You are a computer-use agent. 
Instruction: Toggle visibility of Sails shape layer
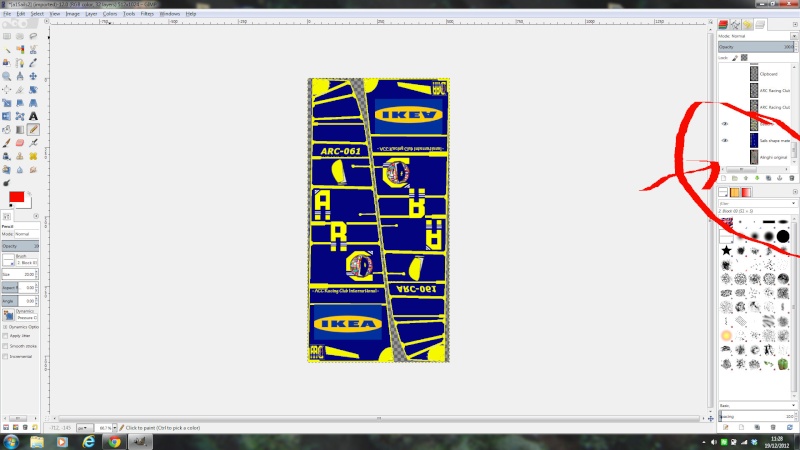click(724, 140)
